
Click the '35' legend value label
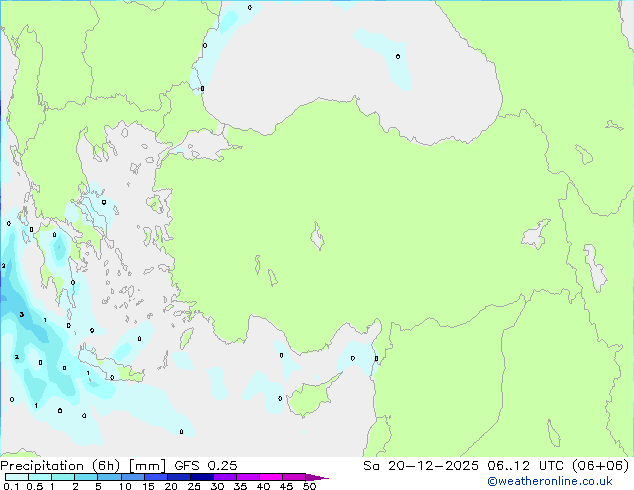[240, 486]
